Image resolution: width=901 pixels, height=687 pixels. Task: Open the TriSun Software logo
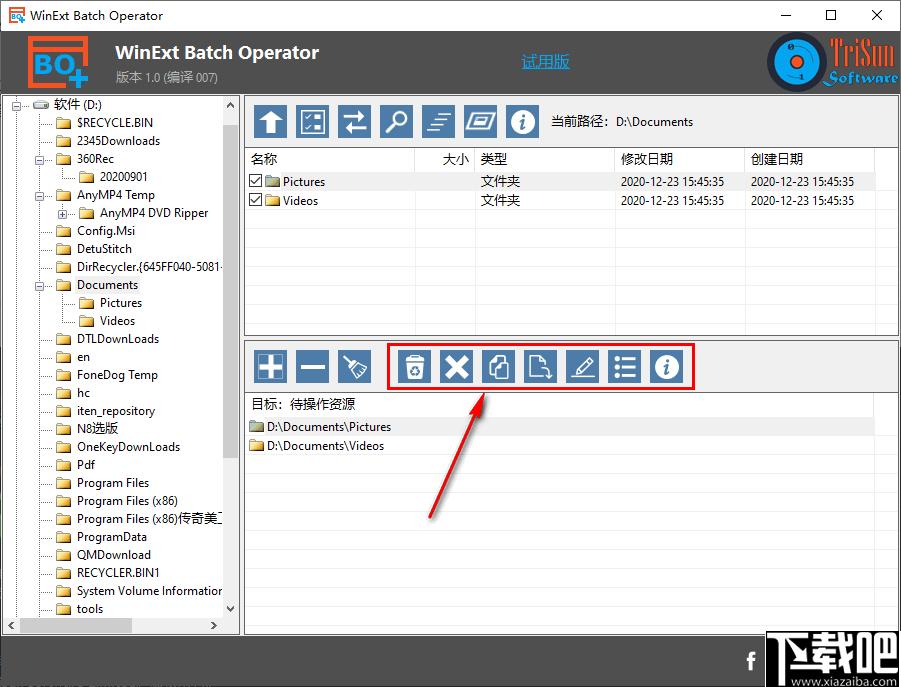pyautogui.click(x=833, y=61)
